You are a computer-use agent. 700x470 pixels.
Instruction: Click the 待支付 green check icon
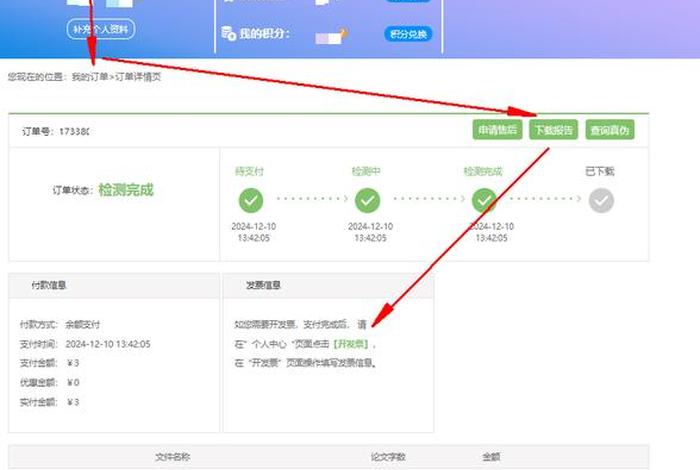[251, 200]
